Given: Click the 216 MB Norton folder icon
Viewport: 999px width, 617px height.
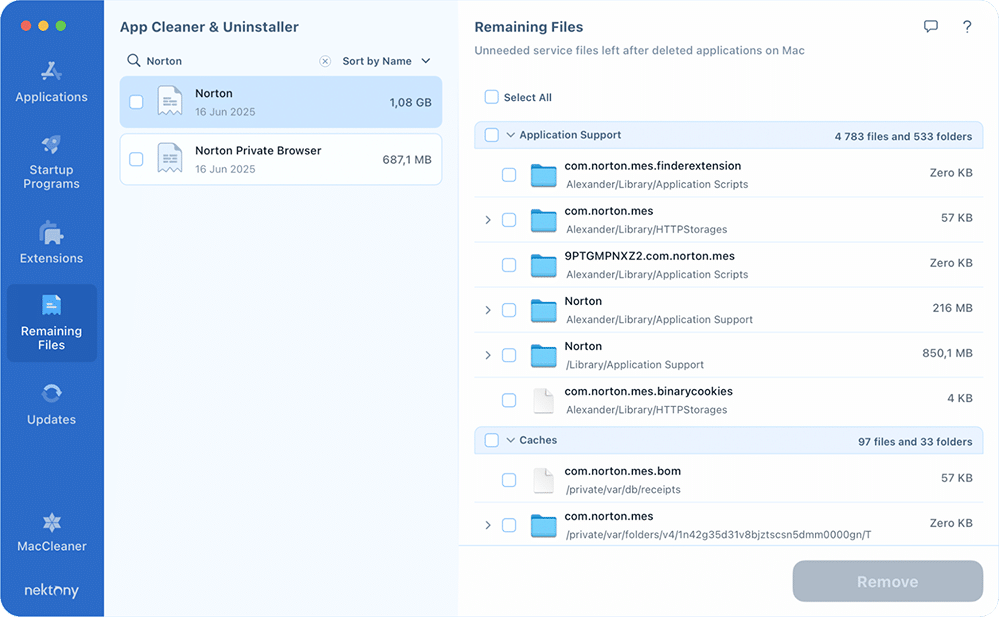Looking at the screenshot, I should click(543, 310).
